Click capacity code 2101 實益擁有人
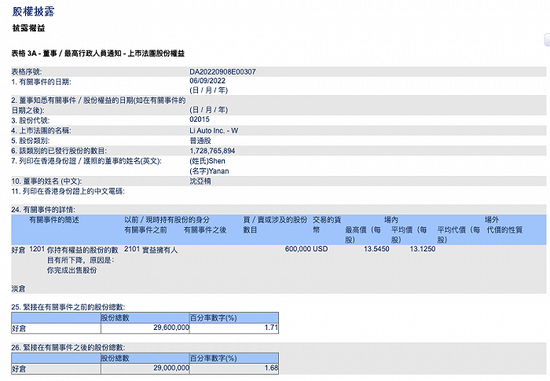Screen dimensions: 550x381 [151, 249]
